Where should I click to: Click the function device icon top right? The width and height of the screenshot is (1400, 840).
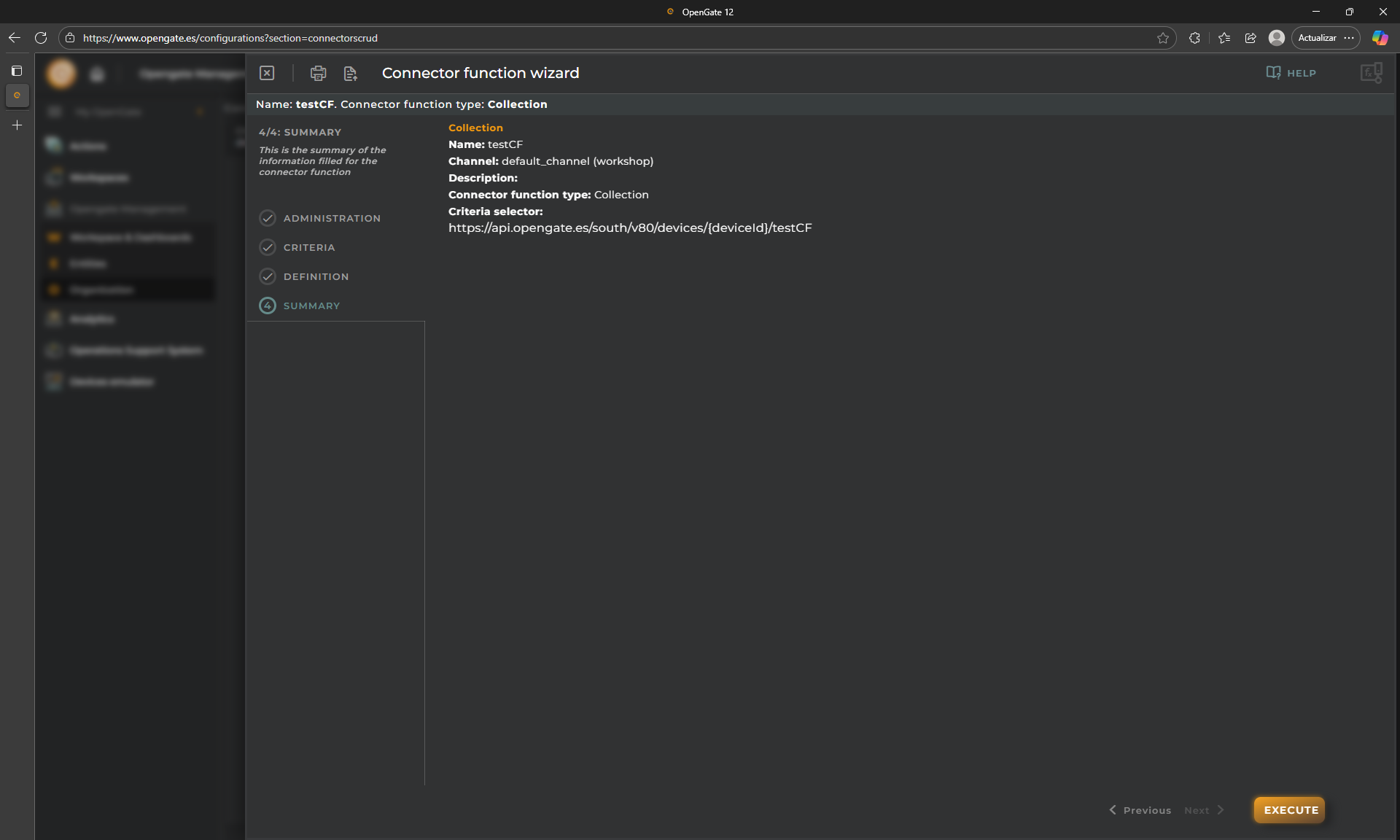point(1371,73)
